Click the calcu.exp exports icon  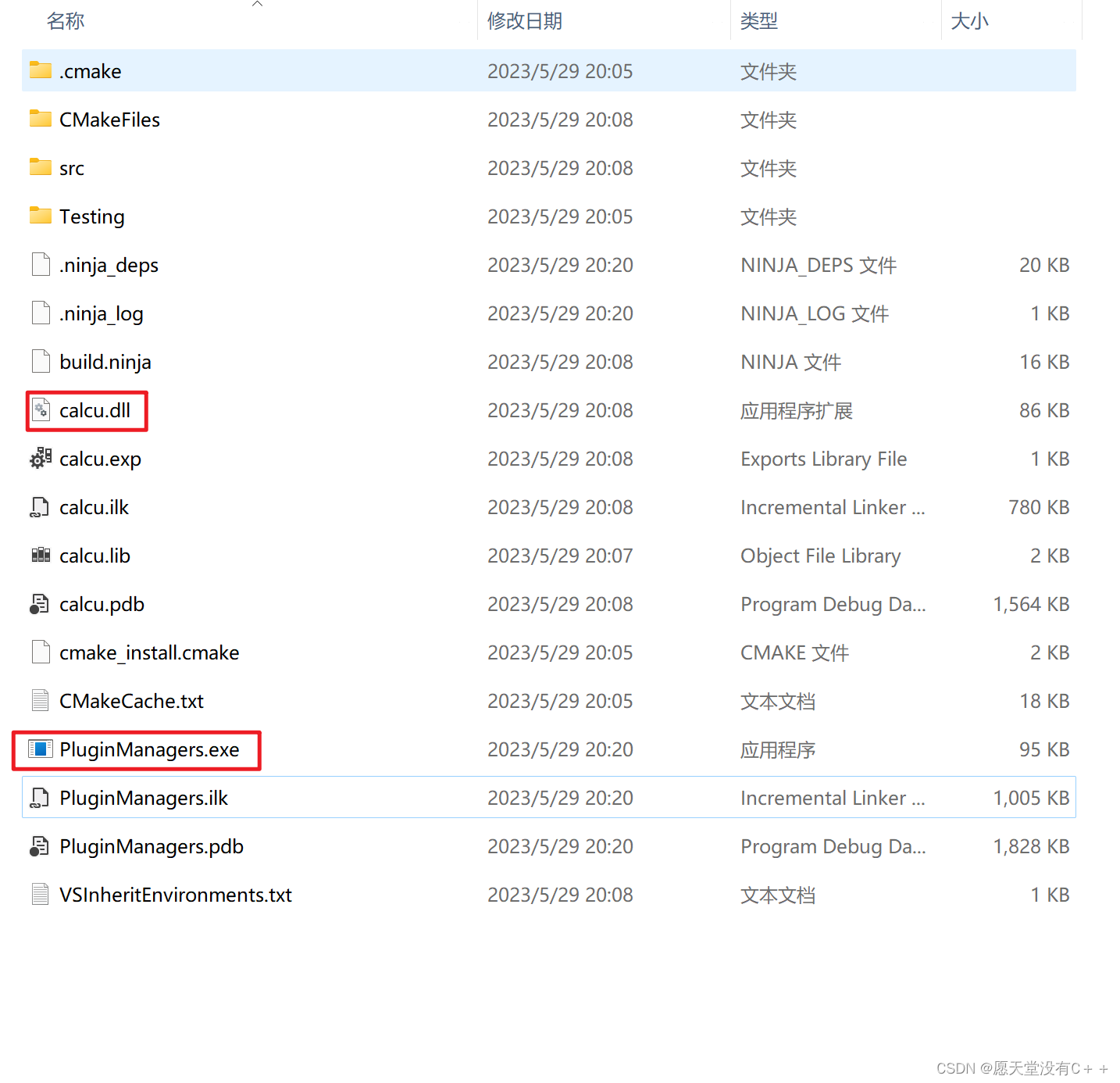pyautogui.click(x=41, y=458)
